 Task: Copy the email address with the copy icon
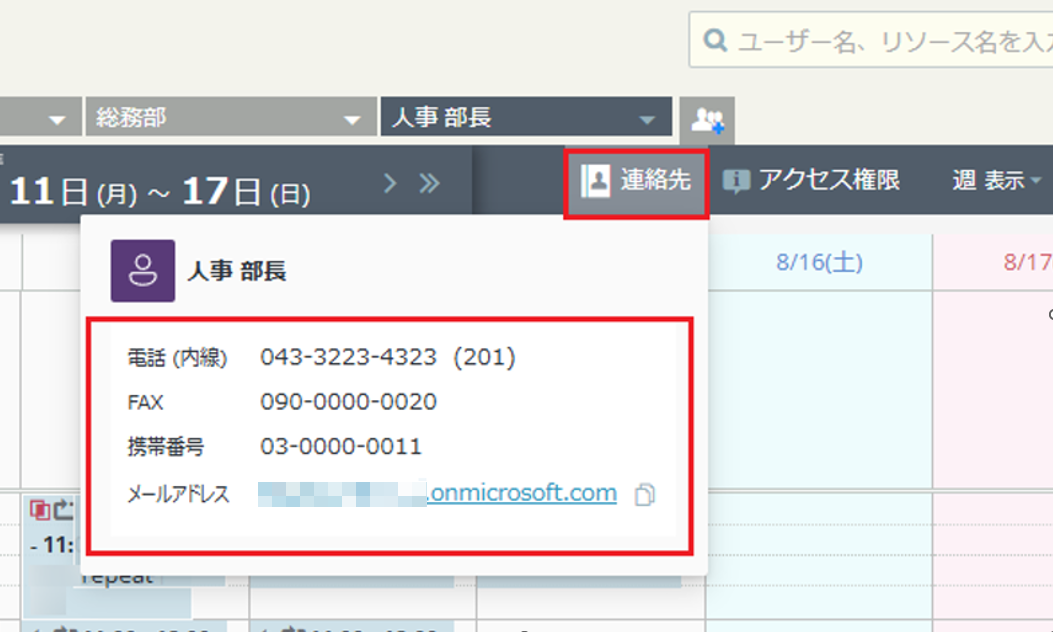click(645, 494)
